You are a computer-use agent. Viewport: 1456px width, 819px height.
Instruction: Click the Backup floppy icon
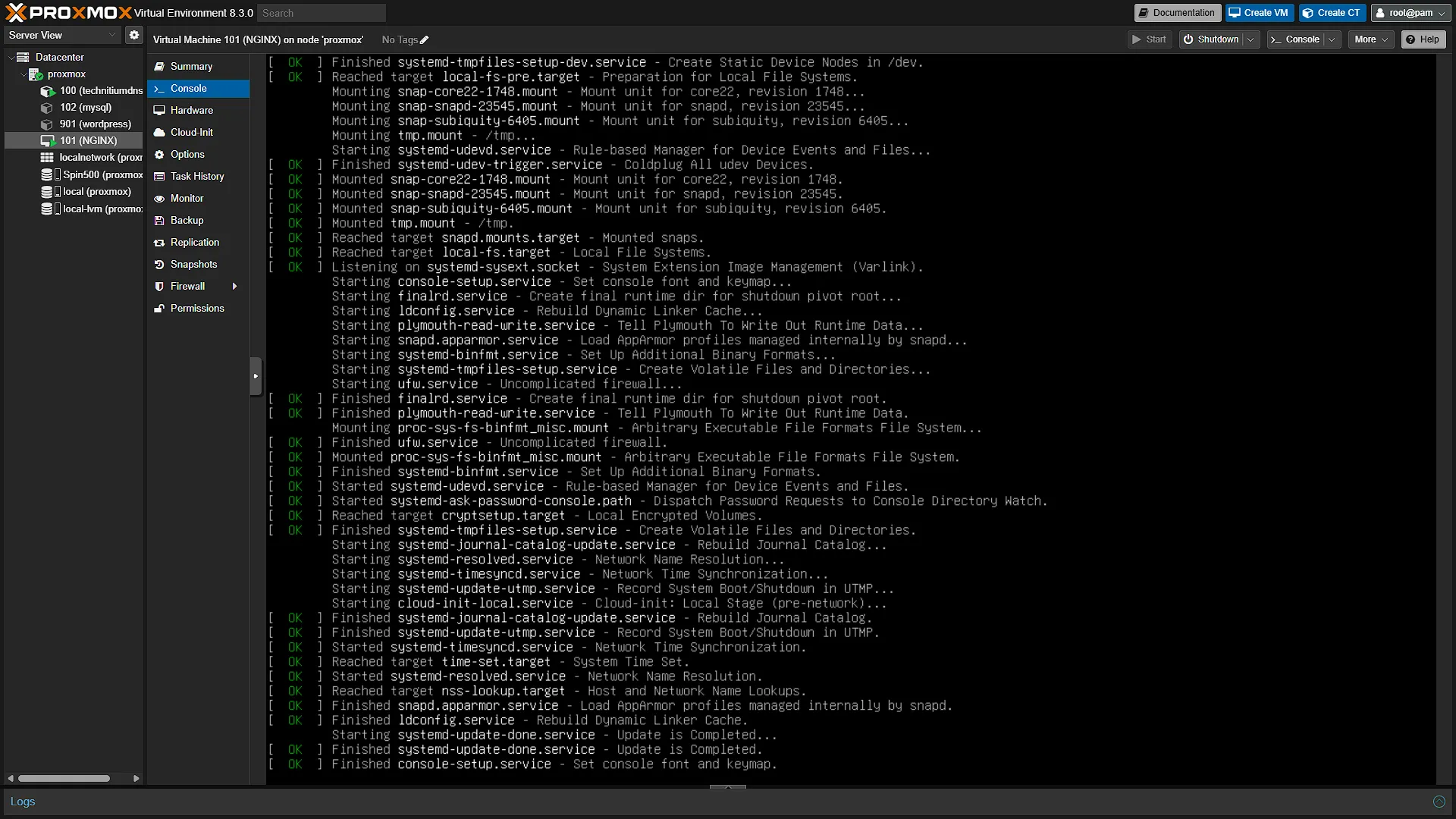point(159,220)
